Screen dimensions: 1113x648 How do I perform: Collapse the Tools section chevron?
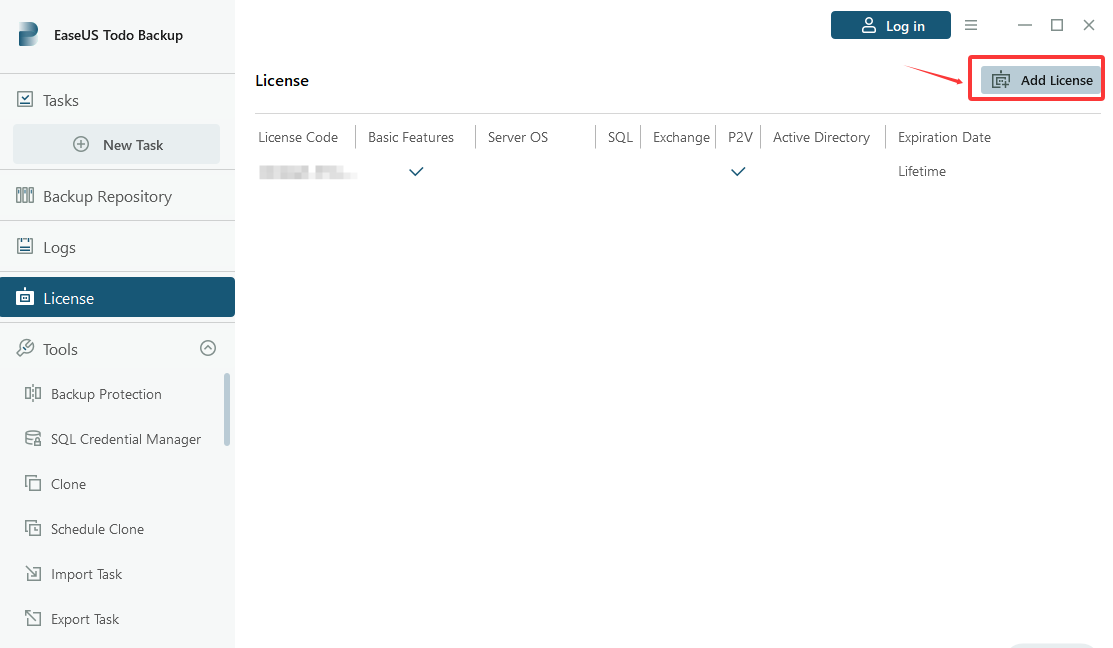208,348
